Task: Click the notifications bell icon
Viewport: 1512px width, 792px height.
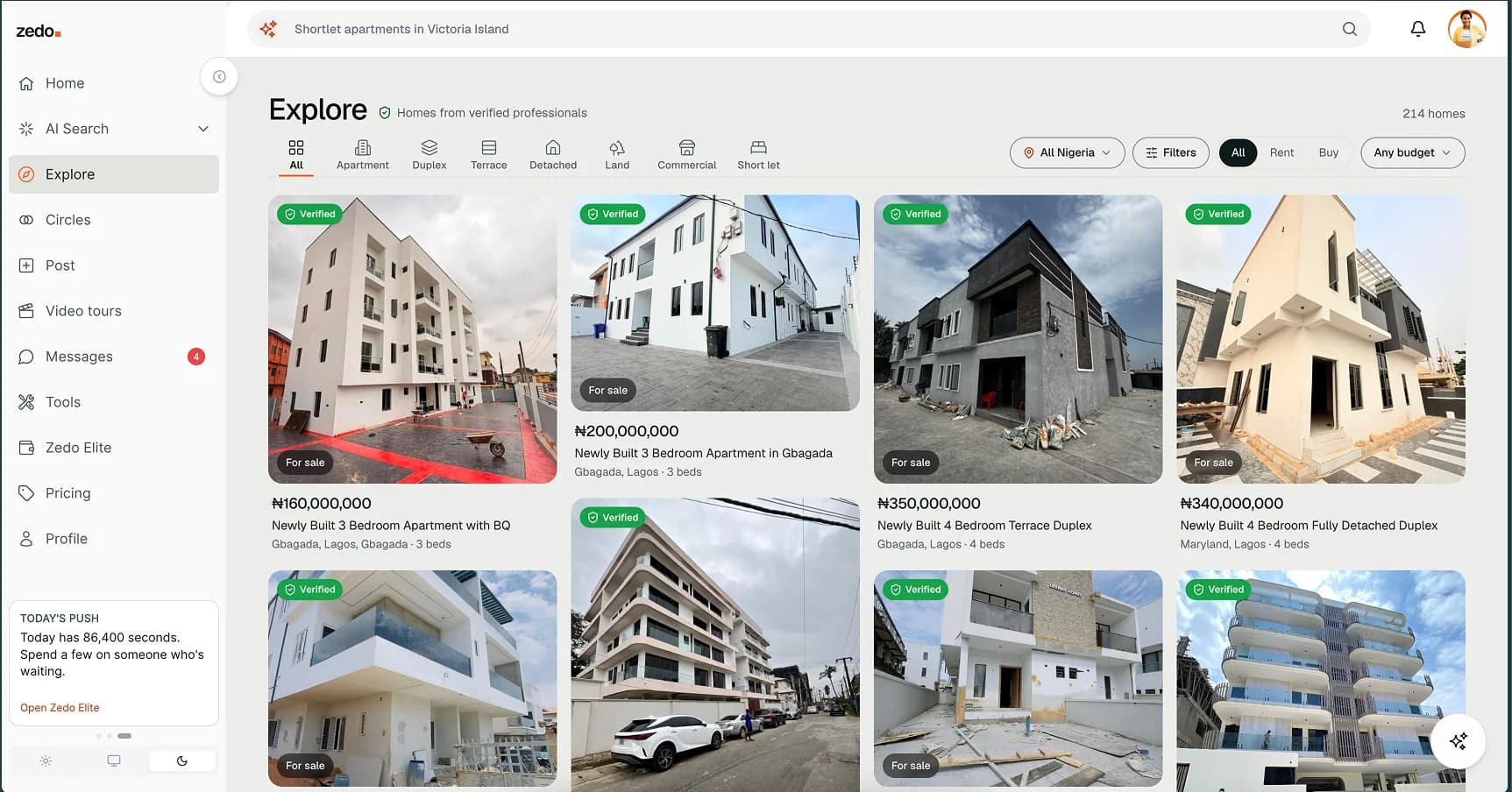Action: (x=1417, y=29)
